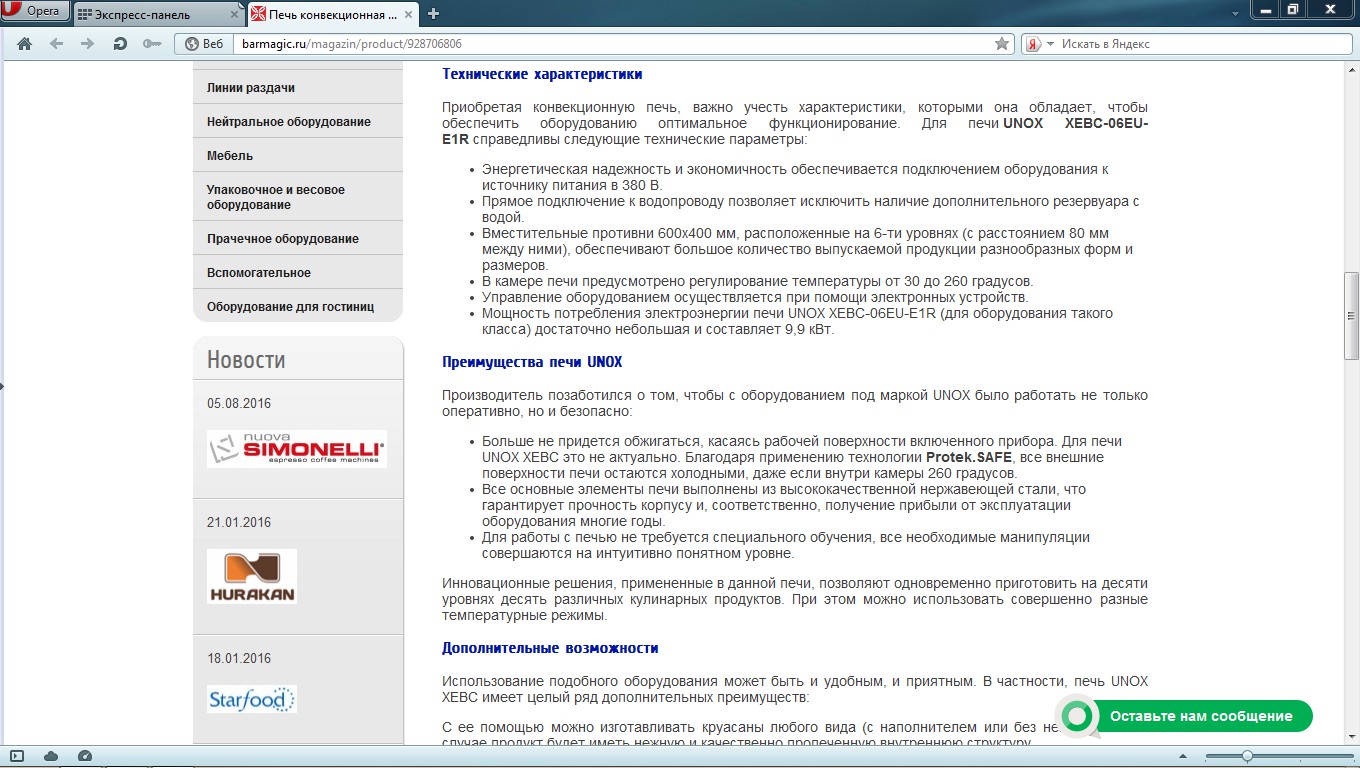This screenshot has width=1360, height=768.
Task: Bookmark this page with the star
Action: click(1002, 44)
